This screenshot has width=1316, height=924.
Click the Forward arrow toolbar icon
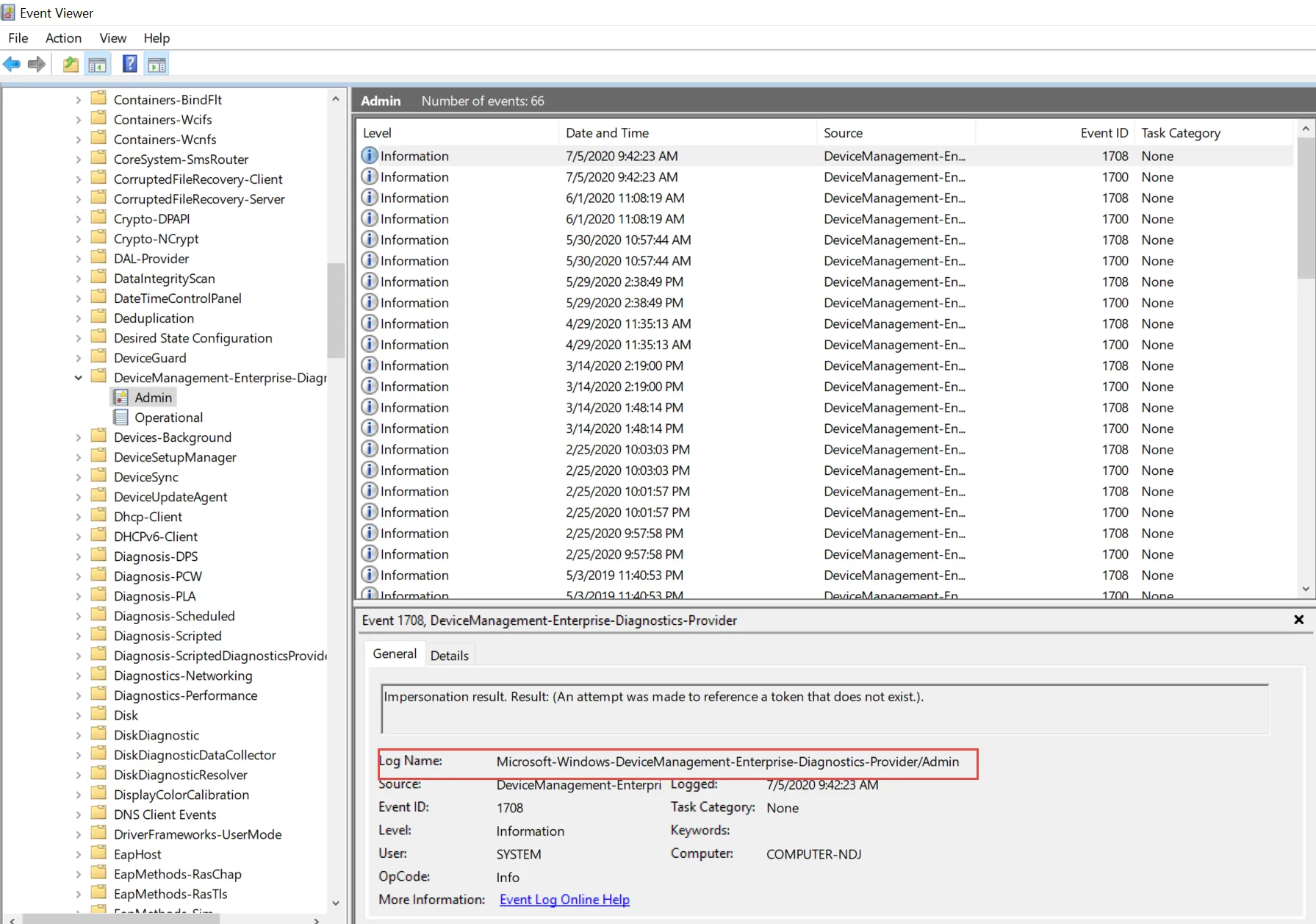tap(36, 65)
